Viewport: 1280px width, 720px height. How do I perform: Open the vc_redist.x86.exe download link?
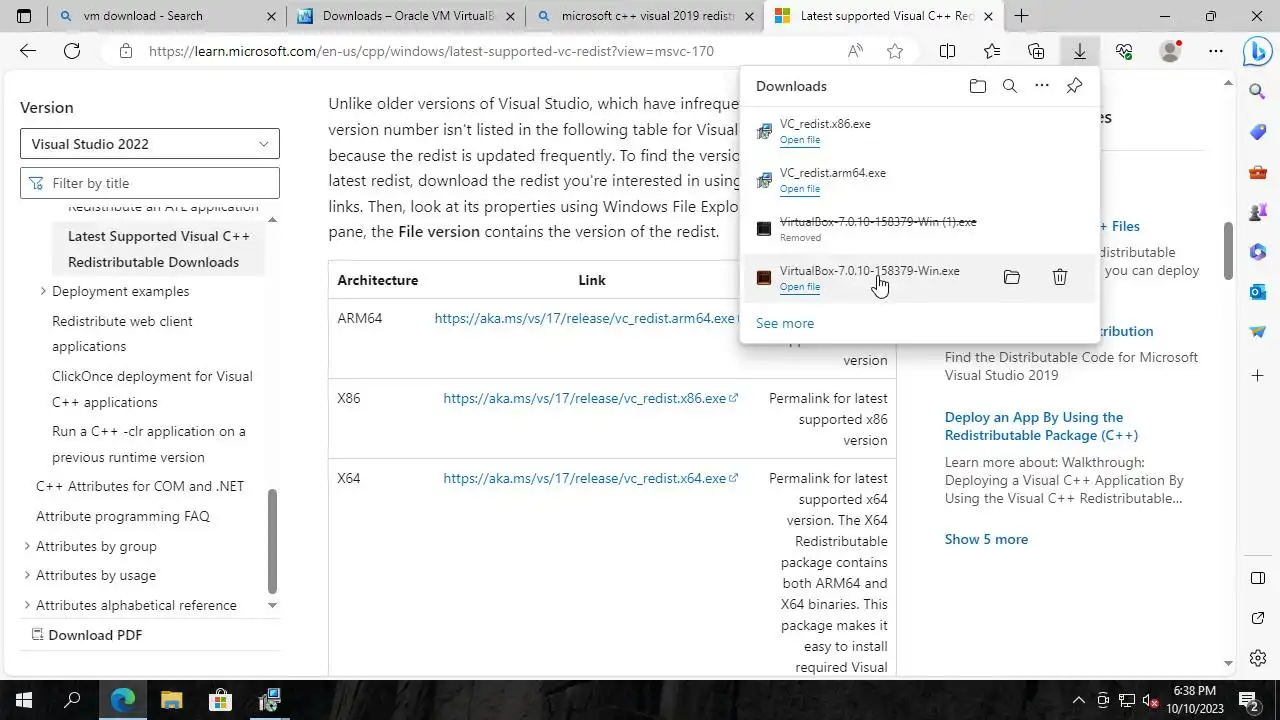pyautogui.click(x=590, y=398)
